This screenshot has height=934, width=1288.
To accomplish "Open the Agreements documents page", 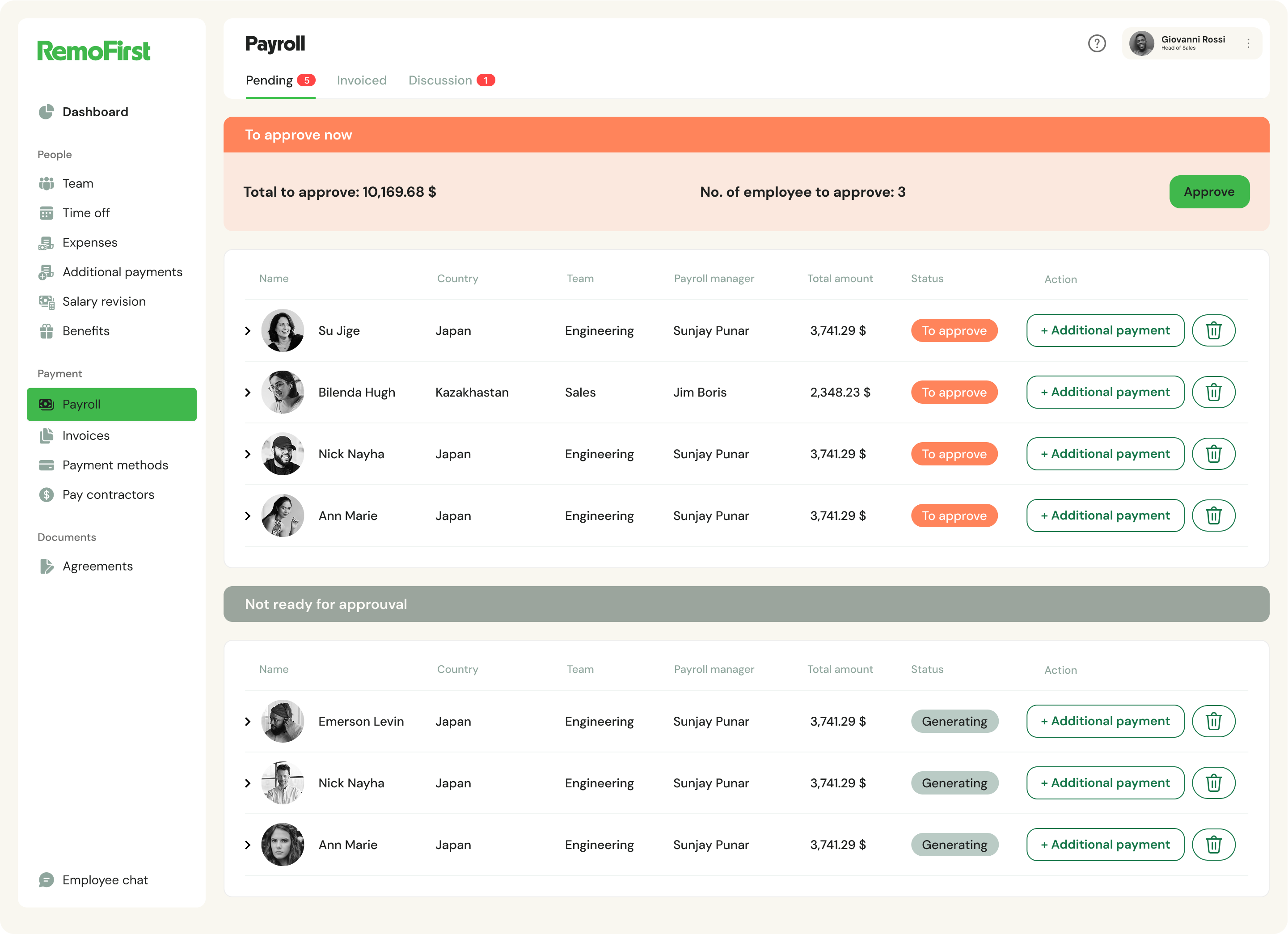I will point(97,566).
